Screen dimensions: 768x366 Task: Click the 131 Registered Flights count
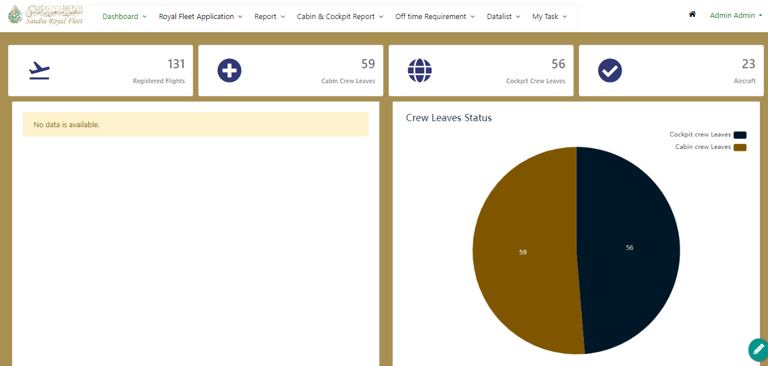(176, 64)
